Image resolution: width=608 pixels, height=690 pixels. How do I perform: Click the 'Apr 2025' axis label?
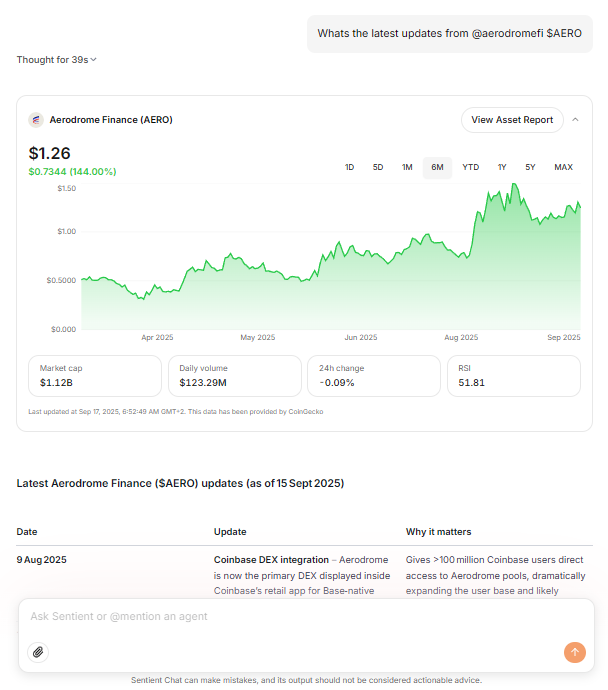click(157, 338)
